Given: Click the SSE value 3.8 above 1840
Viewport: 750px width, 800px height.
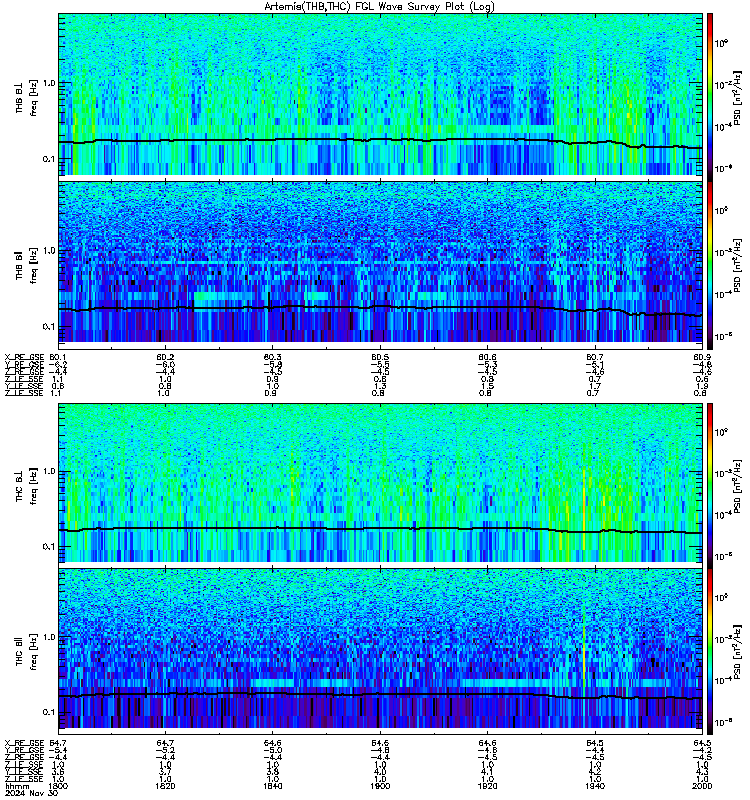Looking at the screenshot, I should 272,772.
